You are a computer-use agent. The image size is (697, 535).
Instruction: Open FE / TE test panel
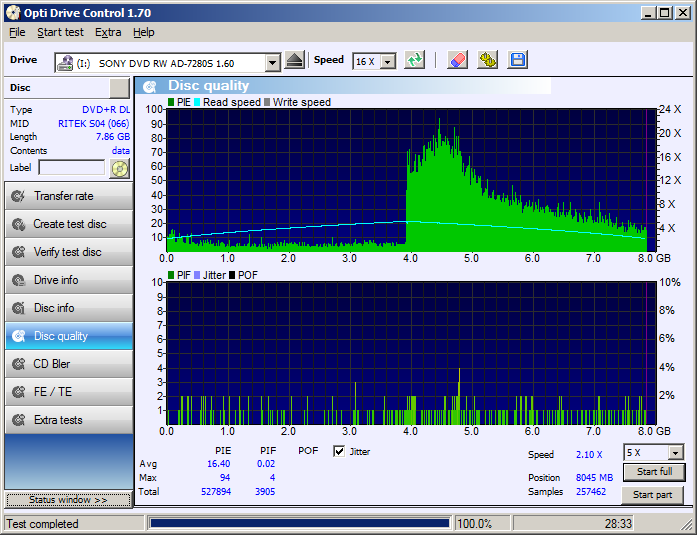(69, 392)
